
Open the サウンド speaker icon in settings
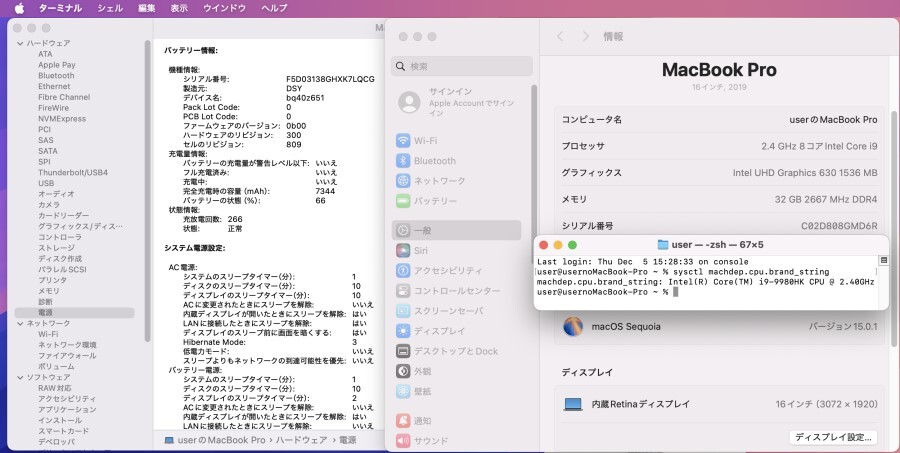[x=403, y=441]
